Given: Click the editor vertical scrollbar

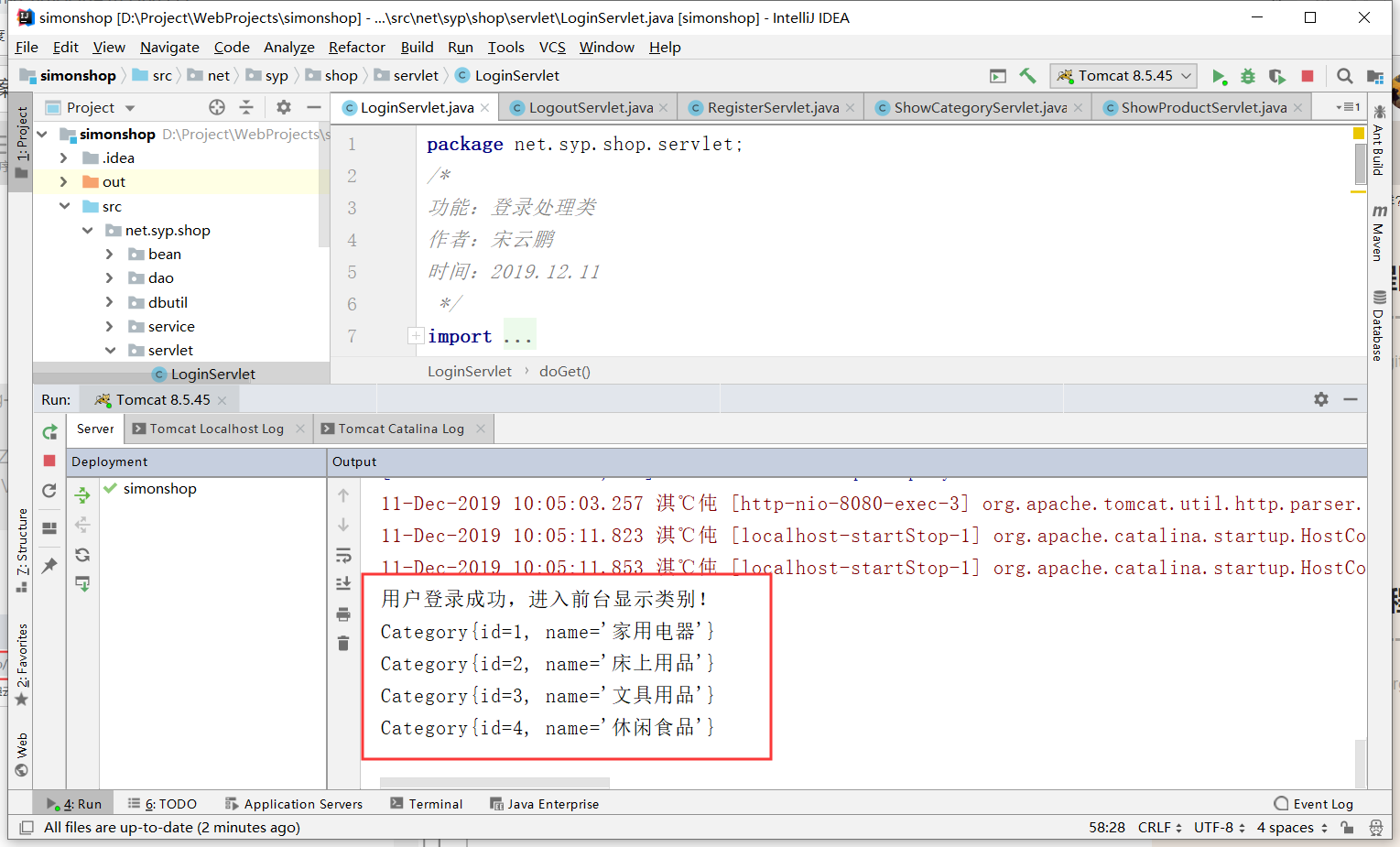Looking at the screenshot, I should click(x=1360, y=164).
